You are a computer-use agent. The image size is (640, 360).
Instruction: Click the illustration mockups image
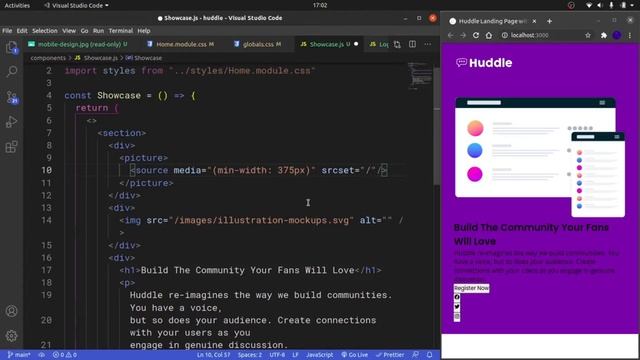[540, 157]
